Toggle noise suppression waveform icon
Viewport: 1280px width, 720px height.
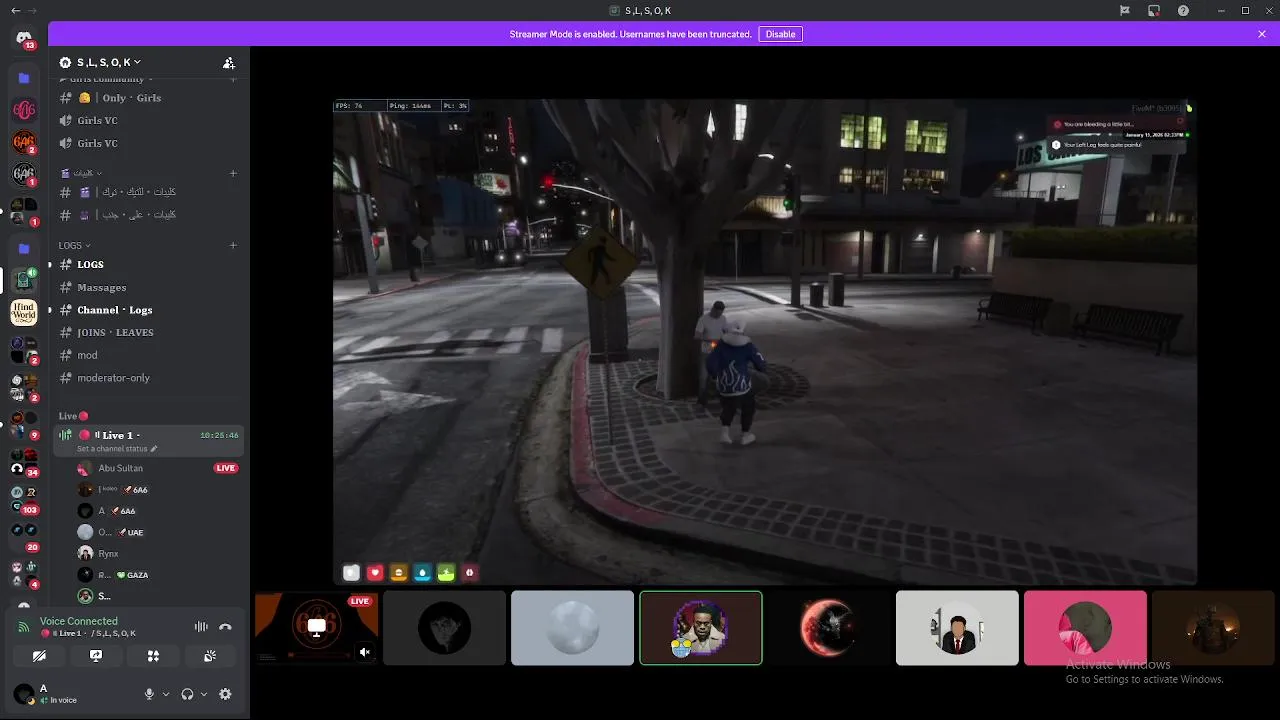(x=201, y=627)
